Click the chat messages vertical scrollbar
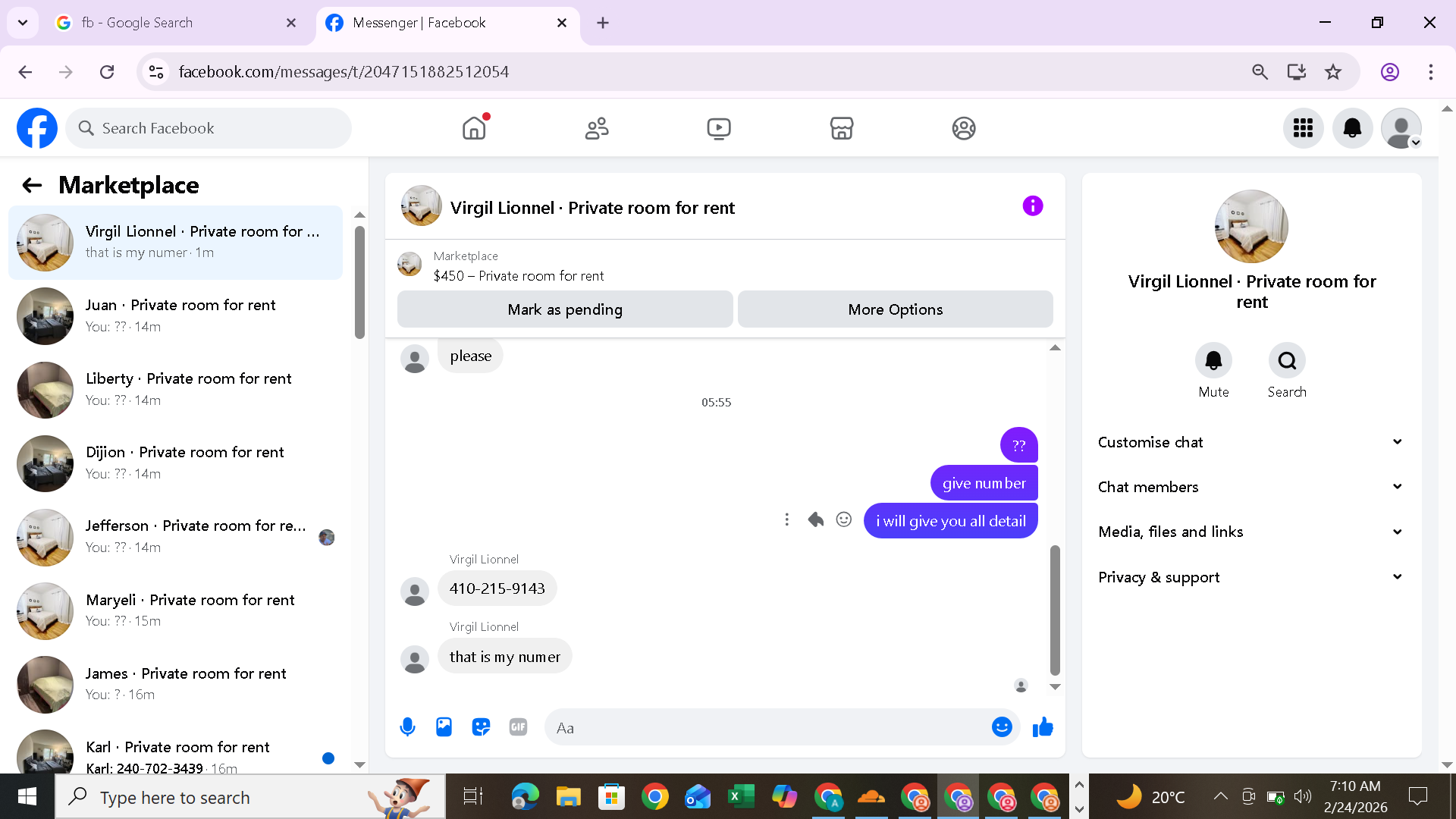The image size is (1456, 819). pos(1055,609)
